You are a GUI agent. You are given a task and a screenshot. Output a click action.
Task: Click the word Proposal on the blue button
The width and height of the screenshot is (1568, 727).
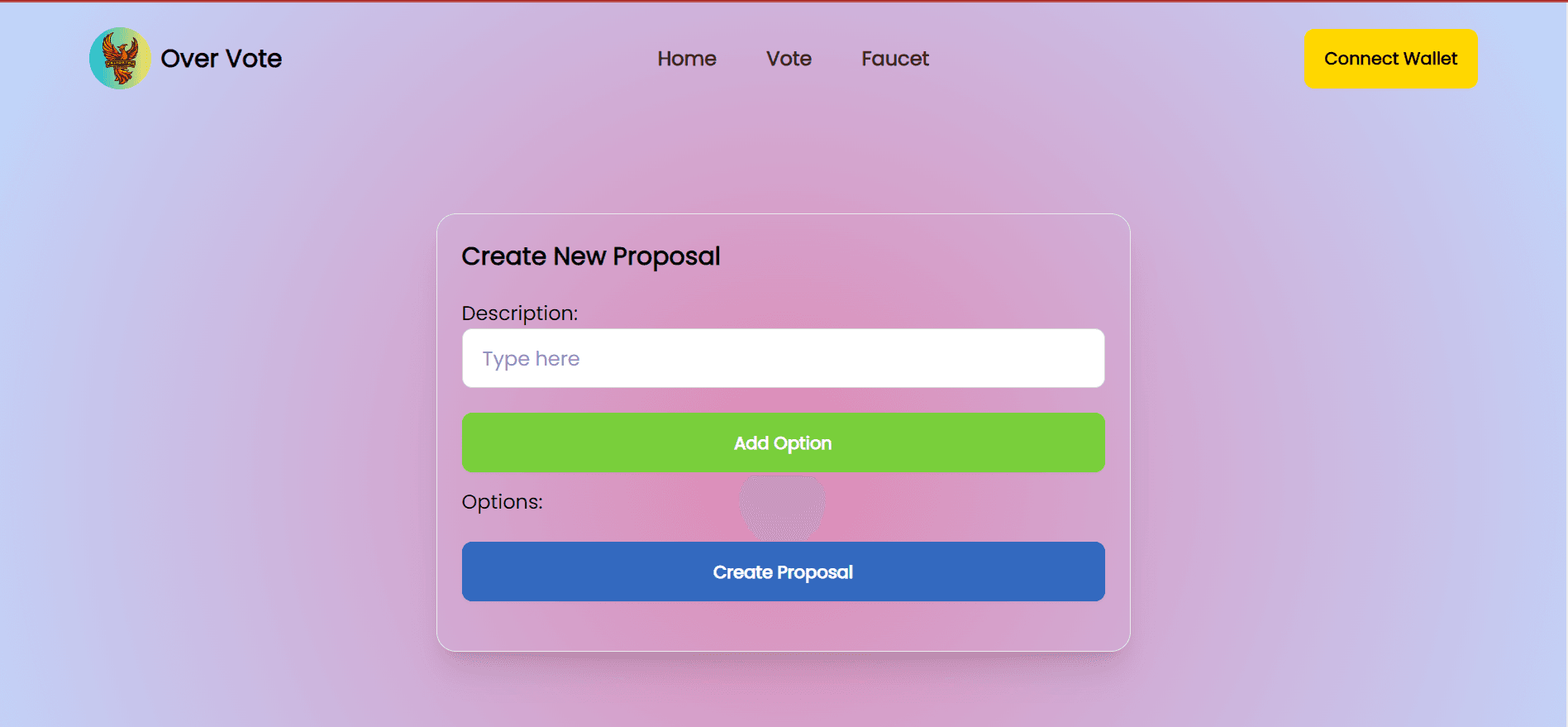tap(814, 572)
